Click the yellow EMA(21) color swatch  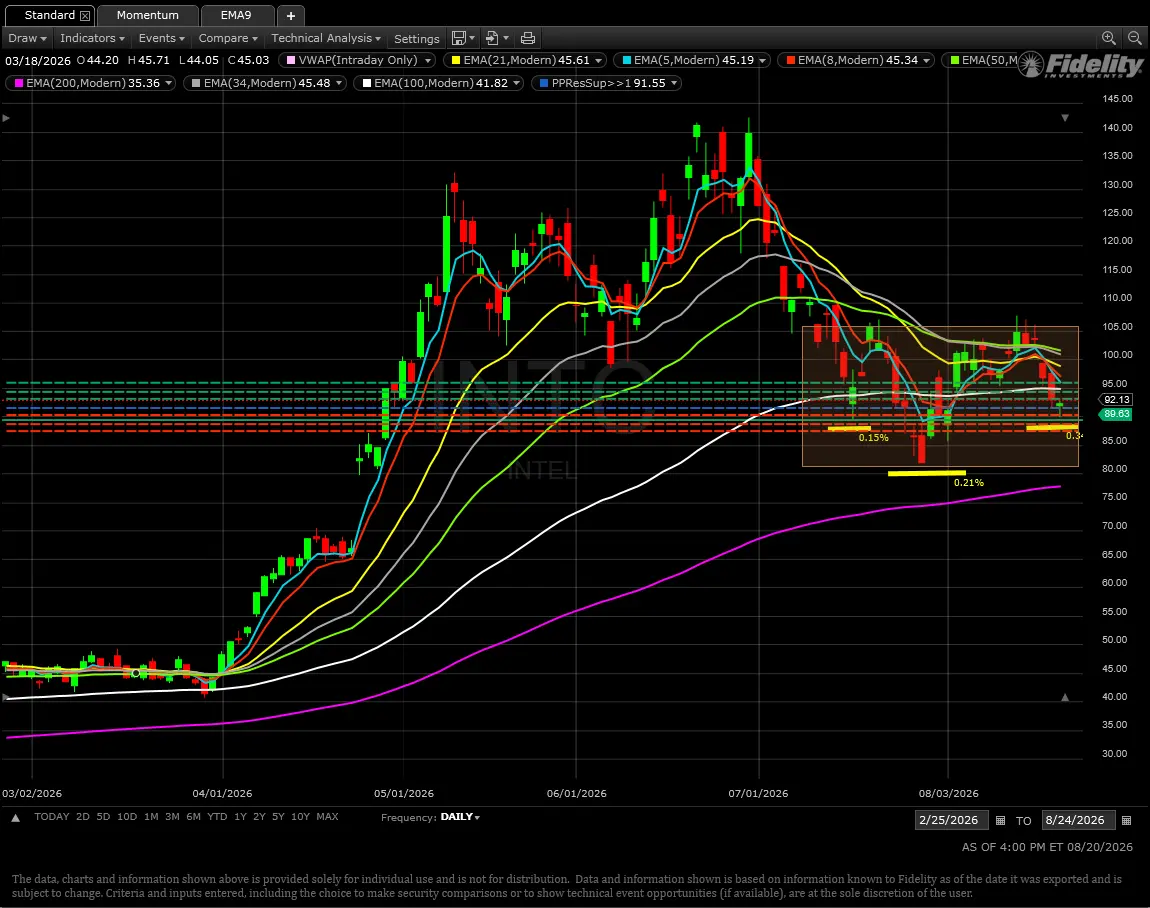(x=456, y=60)
